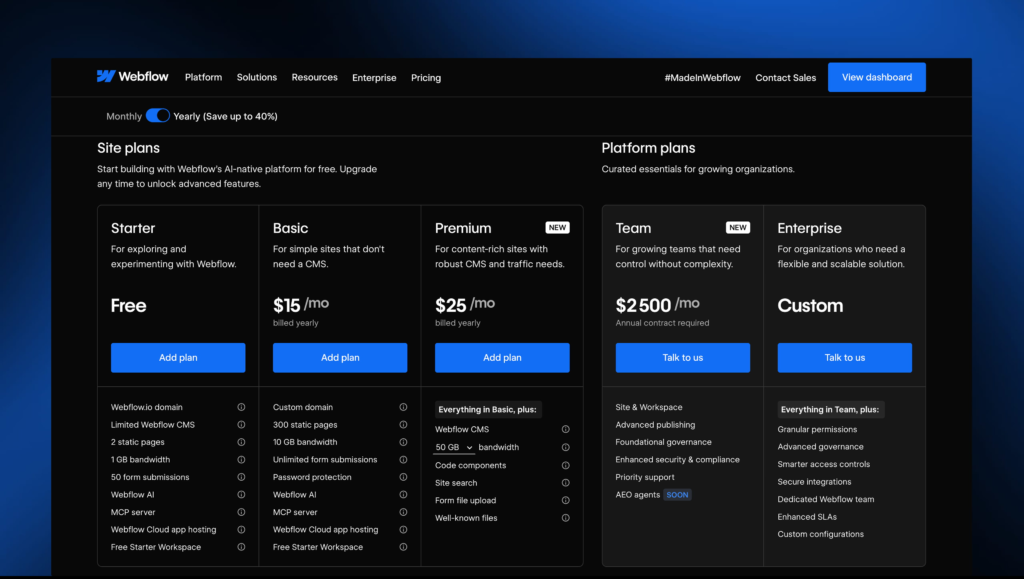Screen dimensions: 1024x579
Task: Click Contact Sales link
Action: (x=786, y=78)
